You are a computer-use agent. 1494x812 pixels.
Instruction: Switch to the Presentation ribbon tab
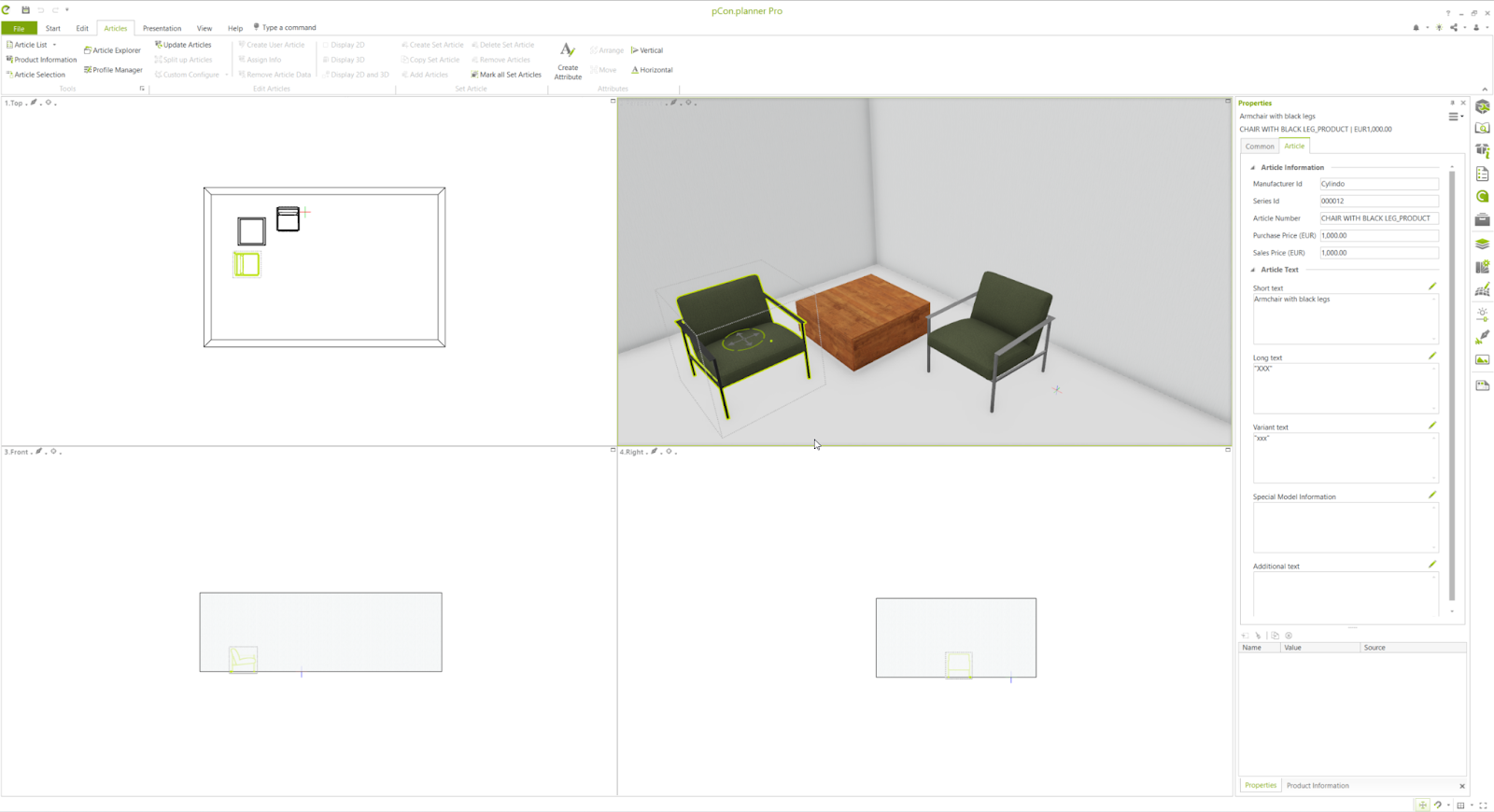coord(162,28)
